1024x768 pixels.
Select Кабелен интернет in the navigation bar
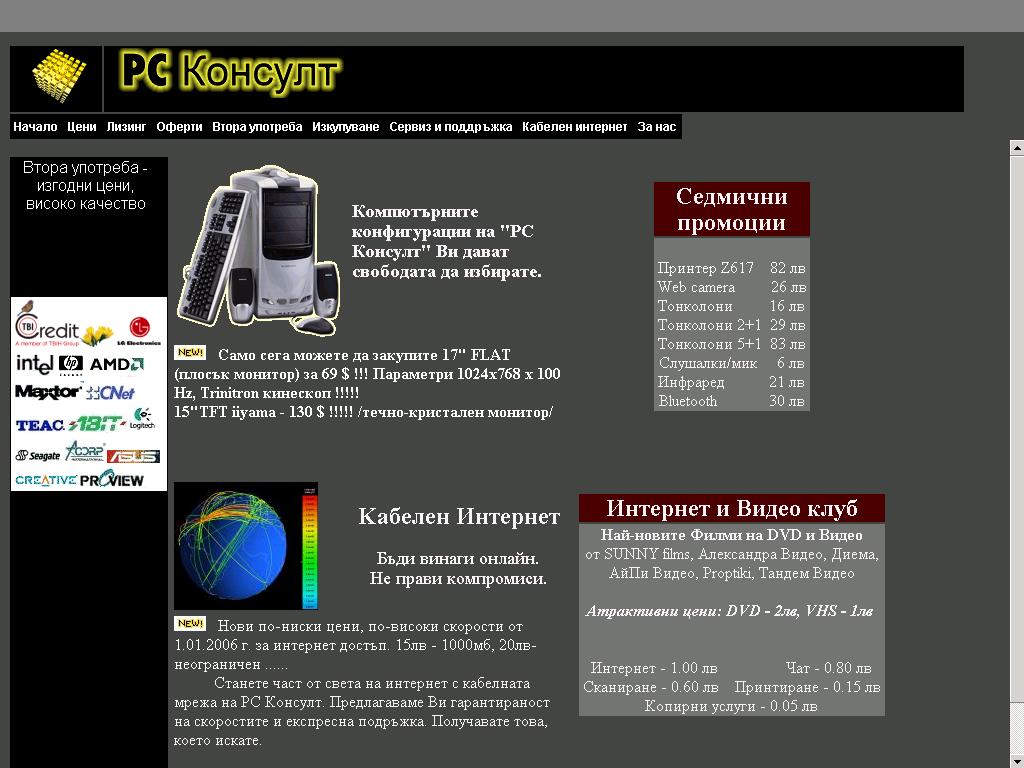(575, 127)
